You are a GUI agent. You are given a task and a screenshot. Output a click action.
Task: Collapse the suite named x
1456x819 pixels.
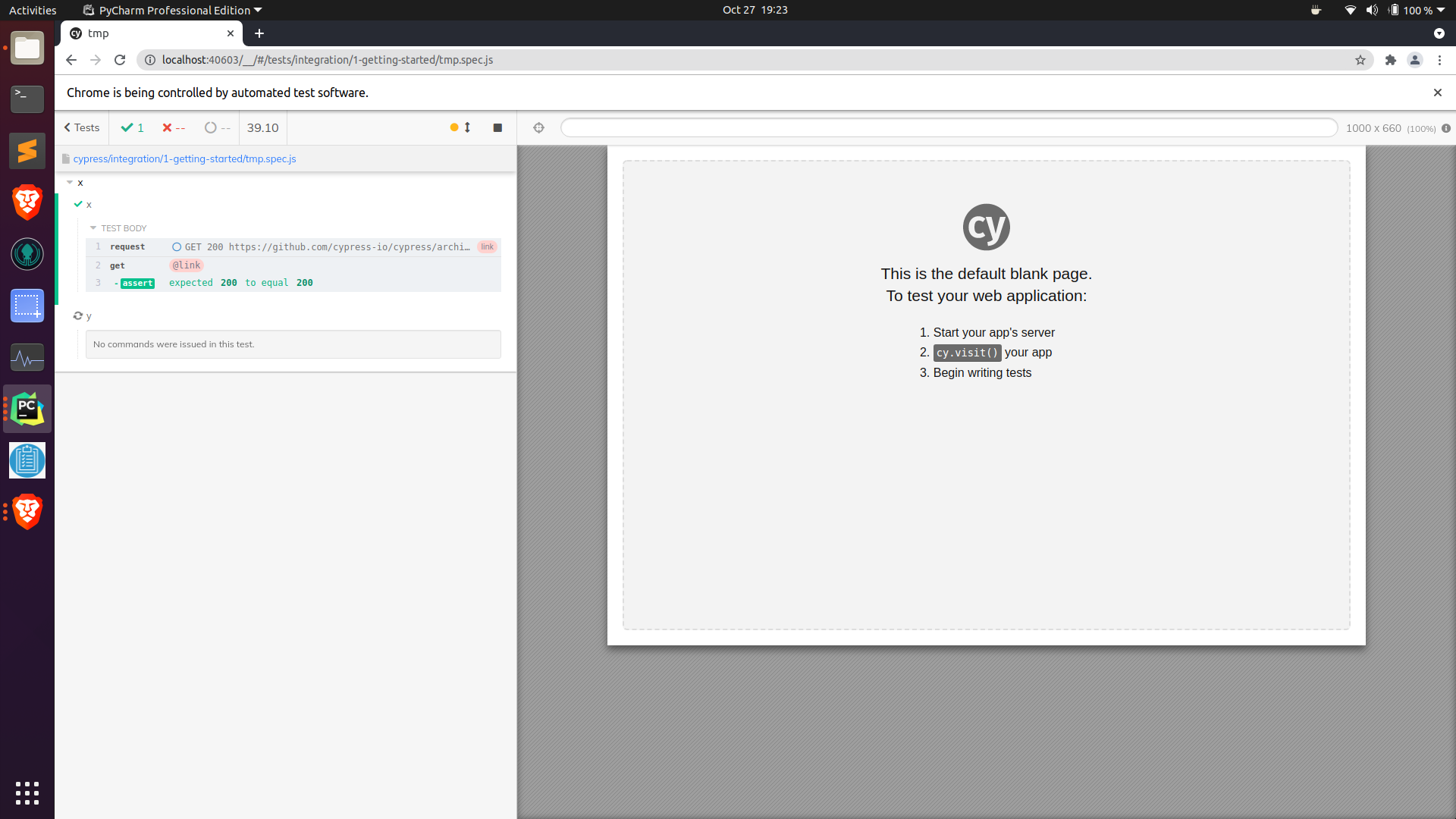pyautogui.click(x=69, y=182)
